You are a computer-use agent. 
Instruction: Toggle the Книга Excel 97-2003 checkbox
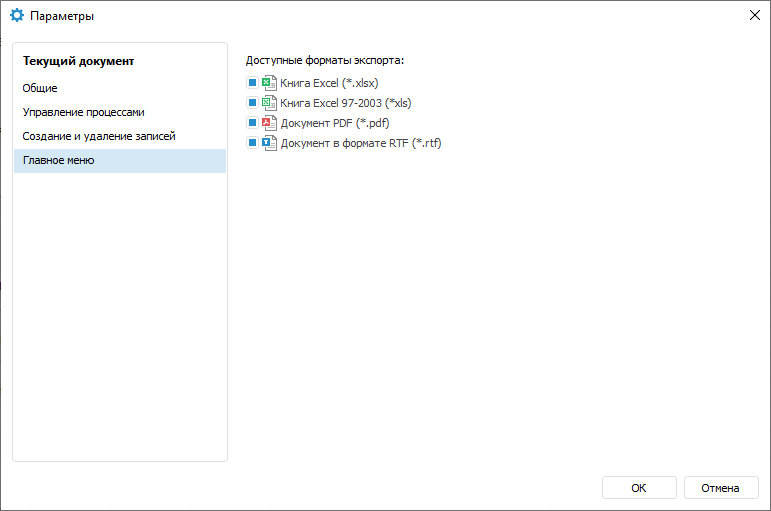point(252,103)
